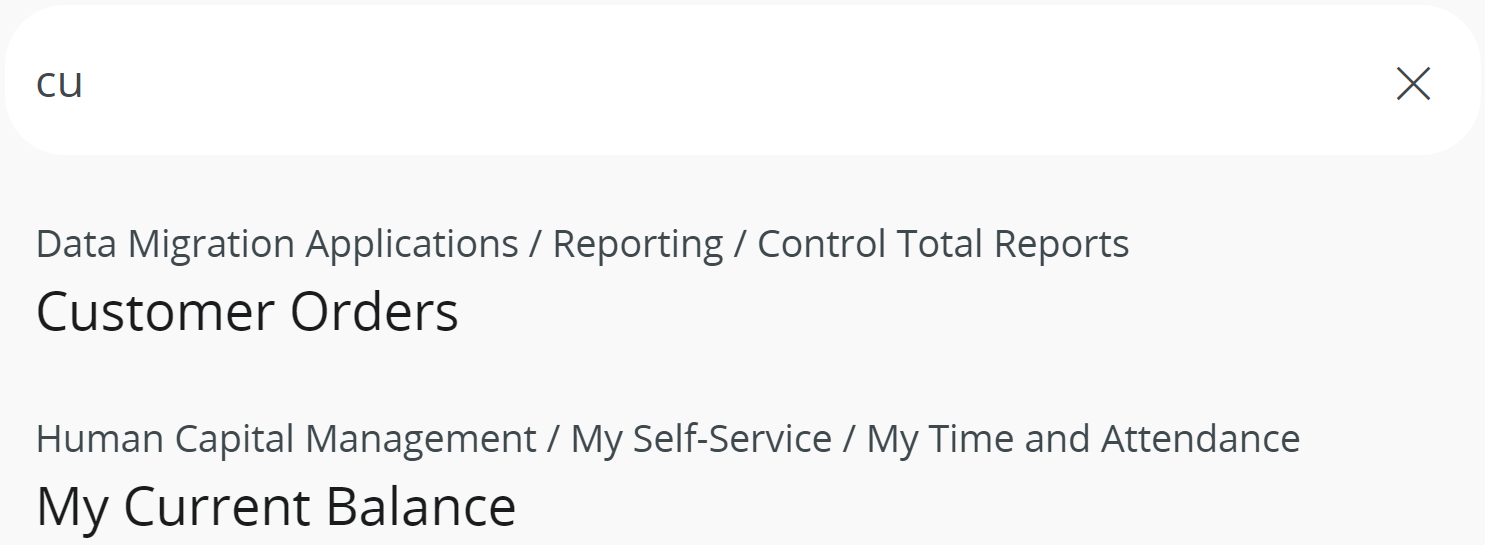The width and height of the screenshot is (1485, 545).
Task: Choose the Control Total Reports breadcrumb
Action: point(943,244)
